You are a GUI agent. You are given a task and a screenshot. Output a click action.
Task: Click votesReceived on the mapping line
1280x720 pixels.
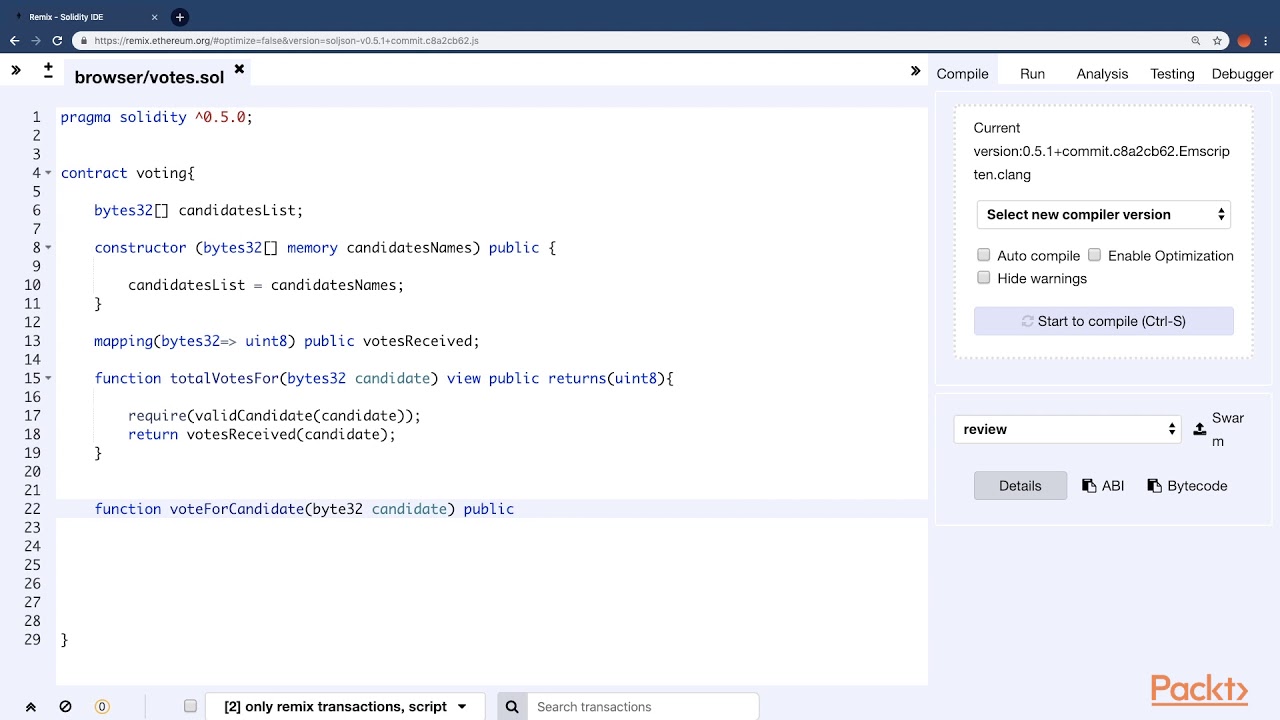coord(419,341)
